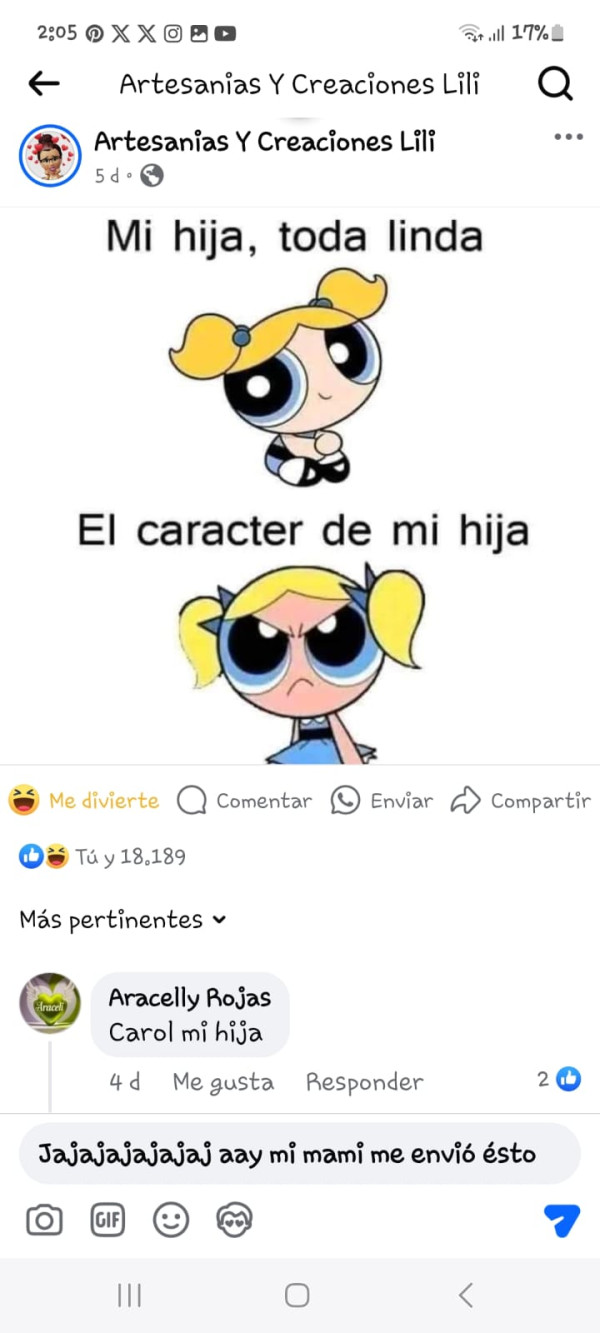The image size is (600, 1333).
Task: Open the post's three-dot options menu
Action: pyautogui.click(x=568, y=137)
